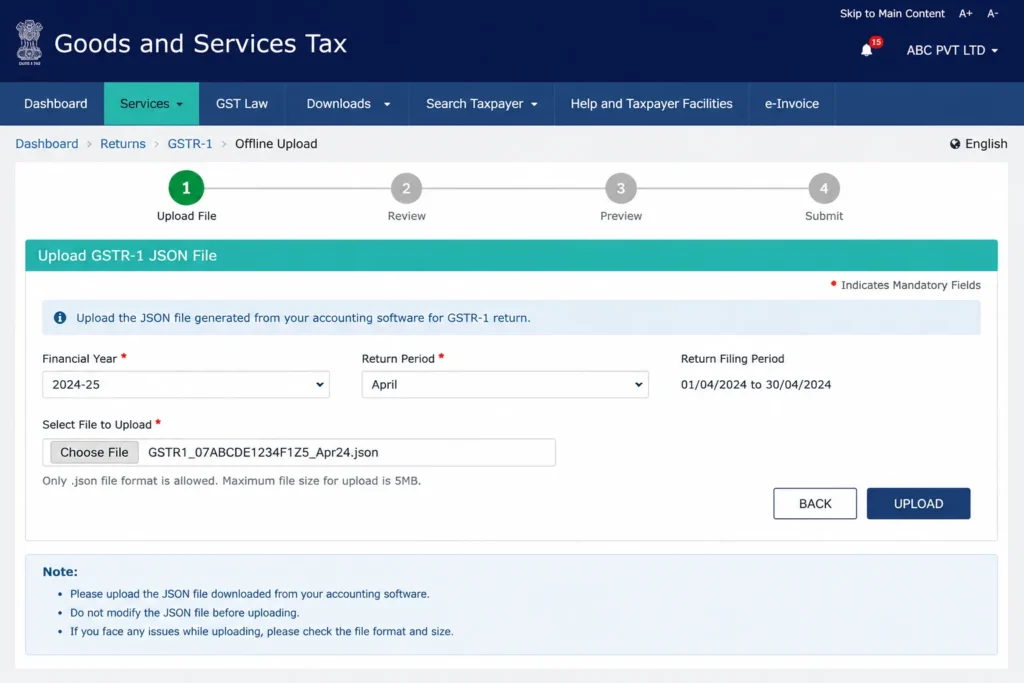1024x683 pixels.
Task: Increase font size with A+
Action: [965, 14]
